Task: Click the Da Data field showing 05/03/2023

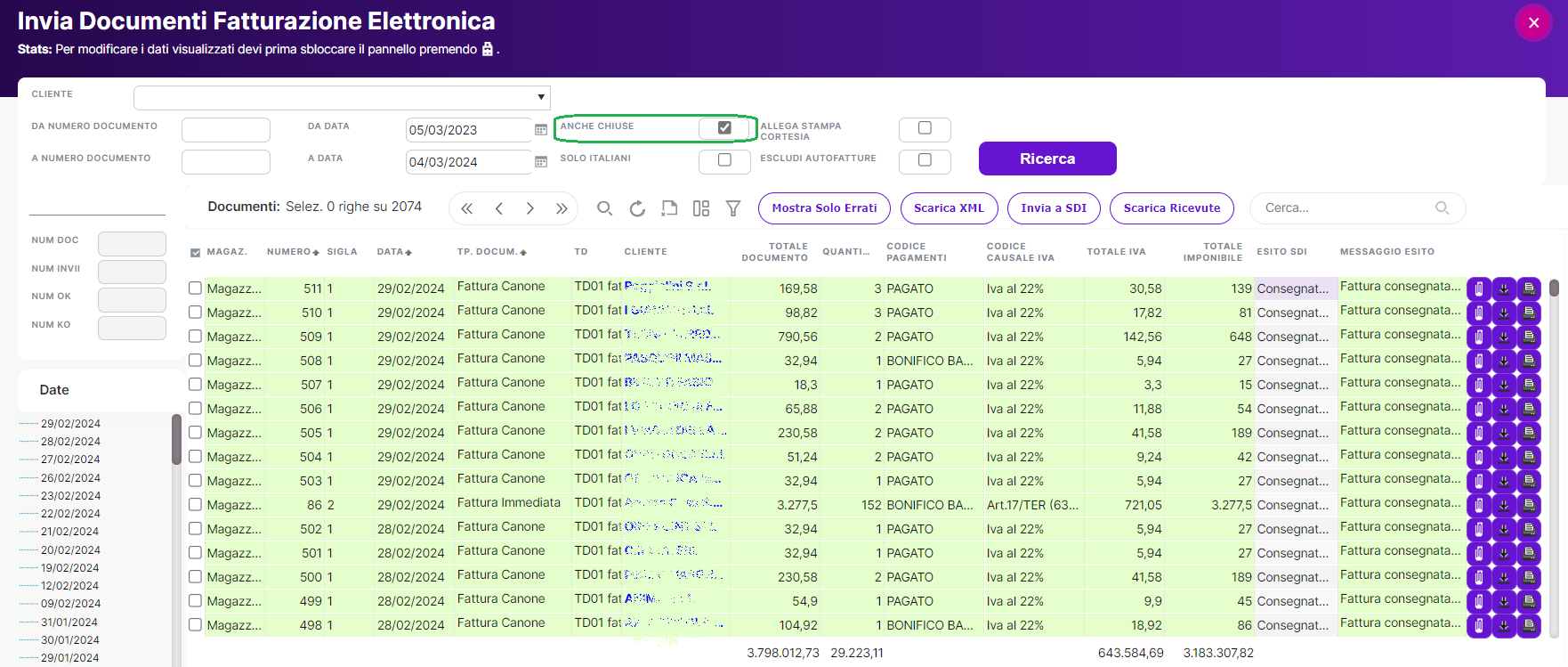Action: 468,130
